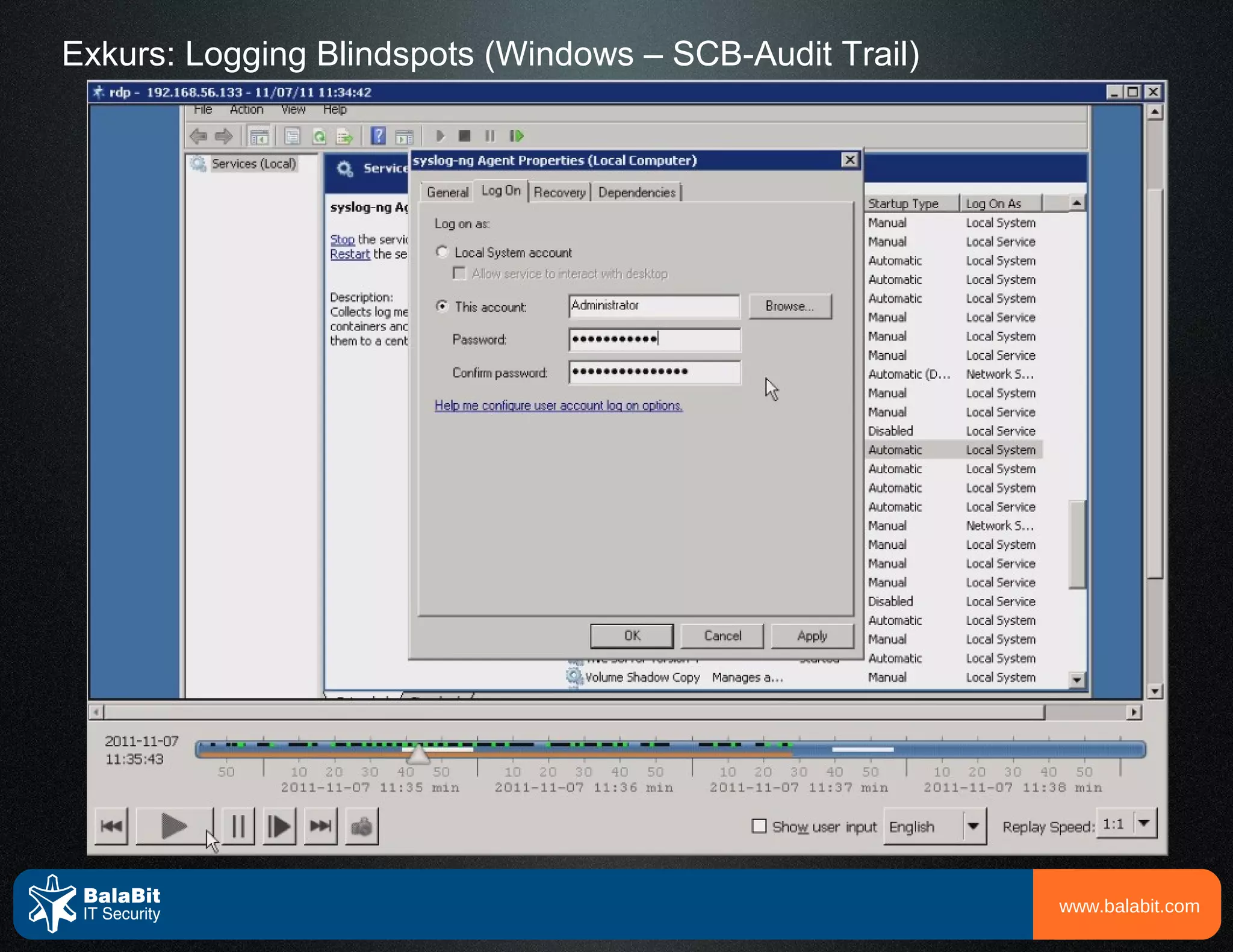Click the Restart the service link
Screen dimensions: 1233x952
(x=350, y=254)
